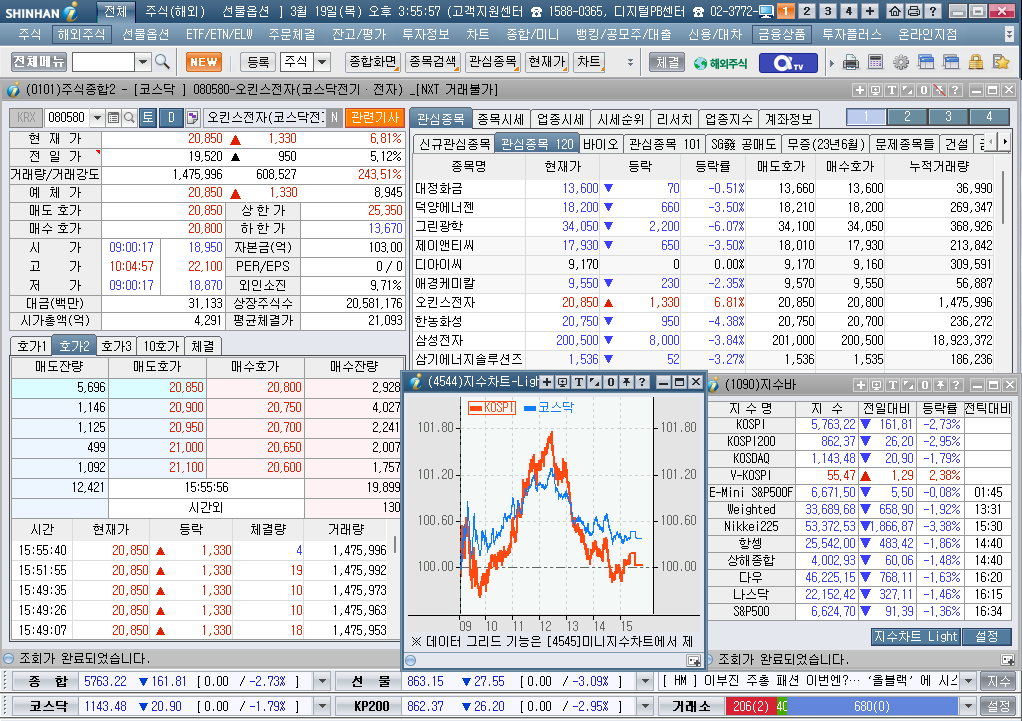This screenshot has width=1022, height=721.
Task: Click the T font icon in 주식종합2 title bar
Action: (892, 90)
